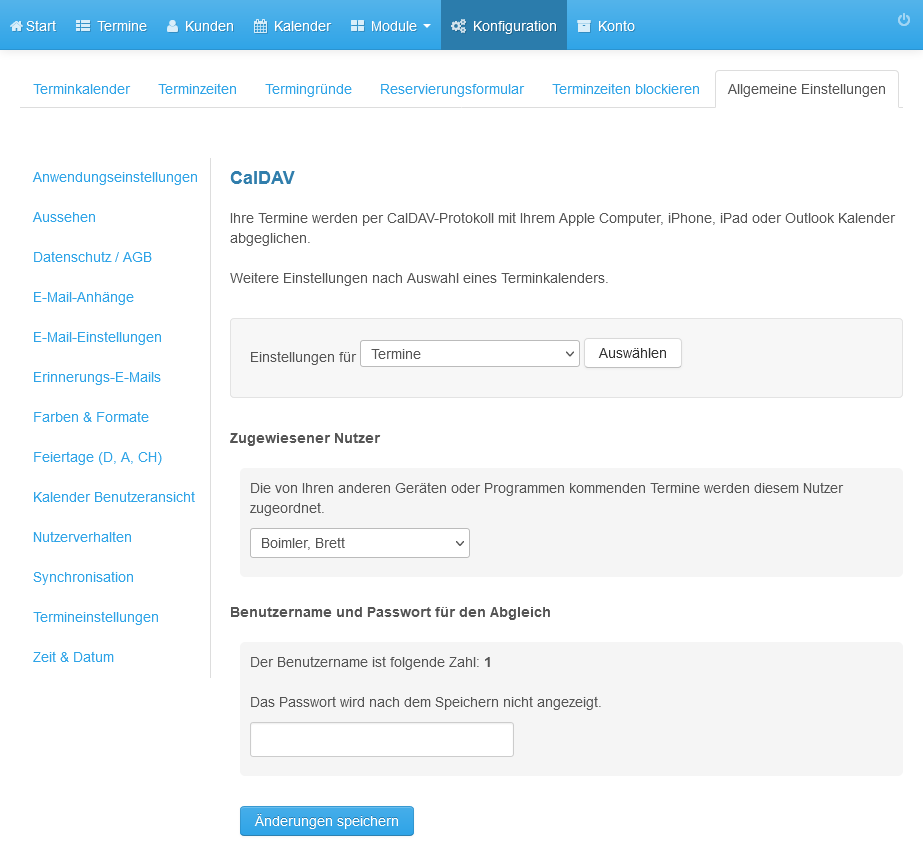This screenshot has width=923, height=848.
Task: Open Datenschutz / AGB link
Action: (92, 257)
